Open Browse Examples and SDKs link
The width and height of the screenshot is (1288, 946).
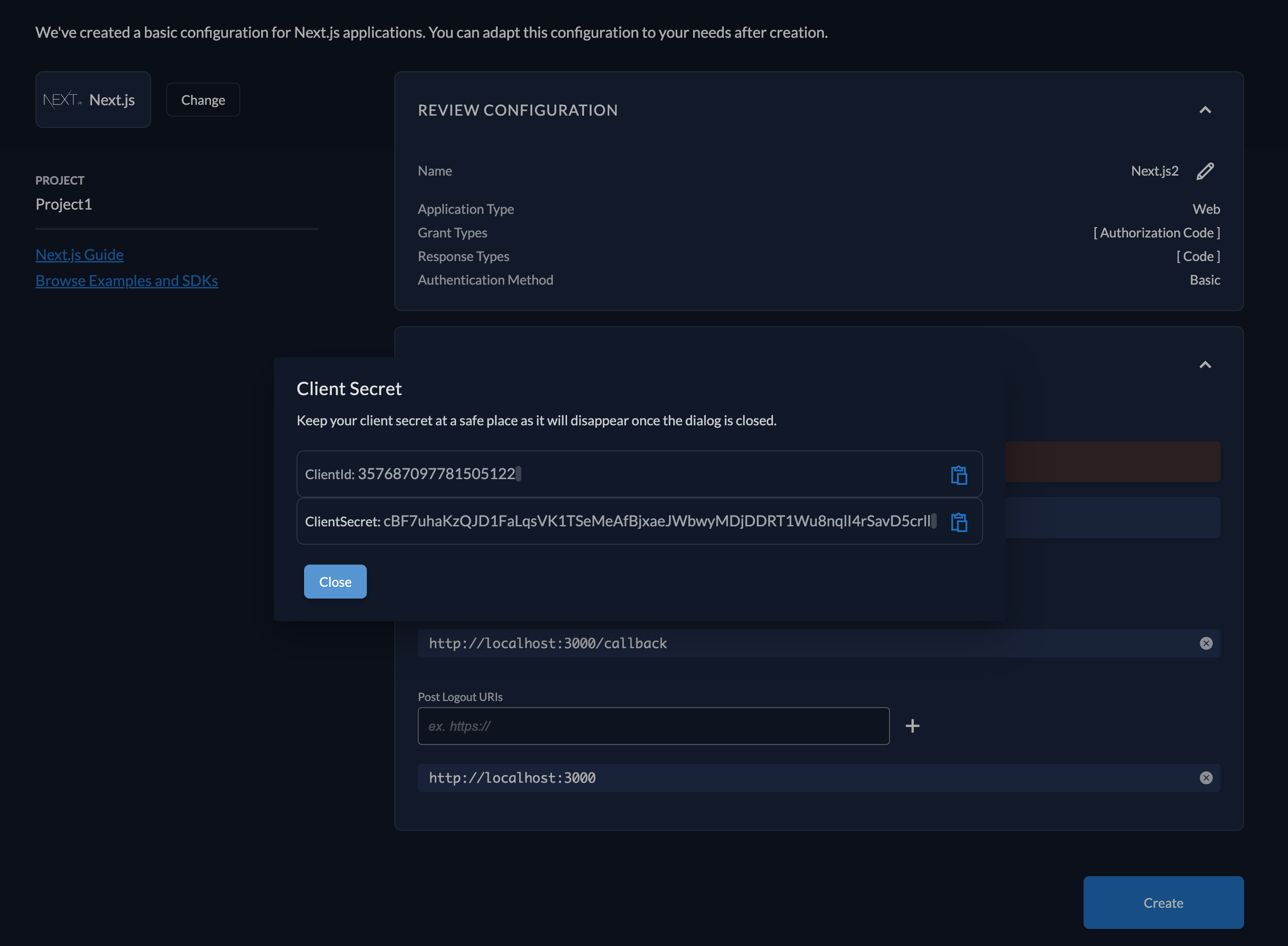coord(127,280)
